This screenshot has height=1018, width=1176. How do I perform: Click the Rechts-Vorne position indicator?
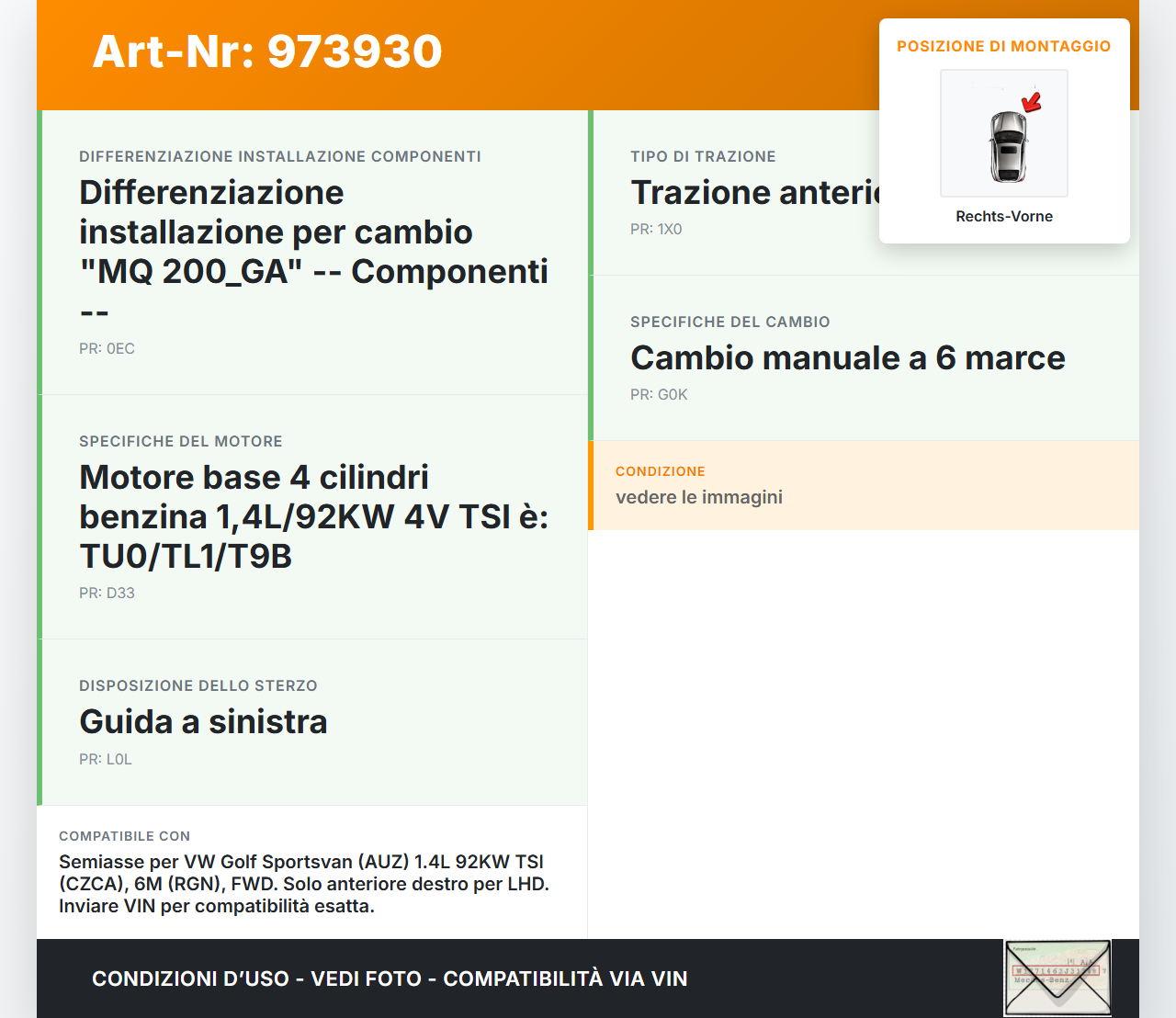pos(1003,216)
